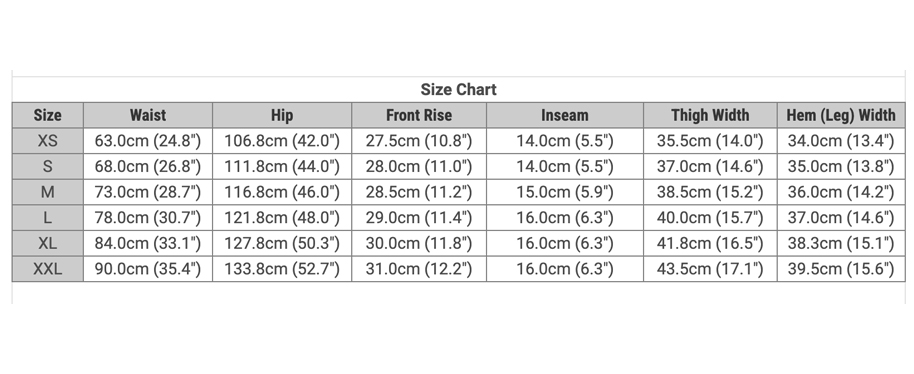Click the Inseam column header
This screenshot has width=914, height=374.
pos(565,115)
